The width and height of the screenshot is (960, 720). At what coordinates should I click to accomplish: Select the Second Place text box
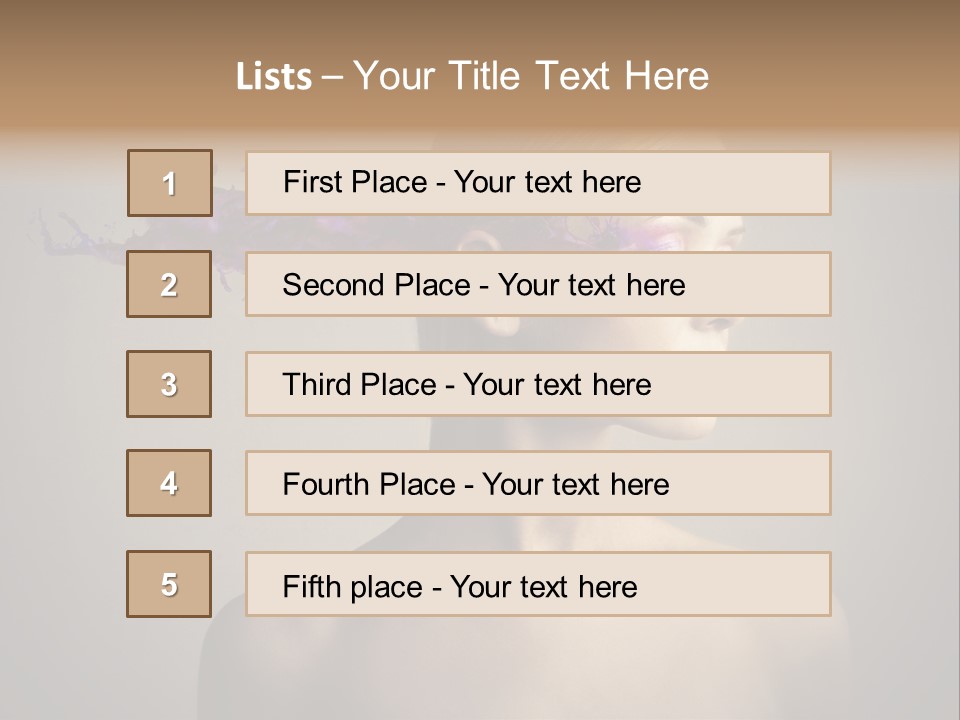point(538,284)
